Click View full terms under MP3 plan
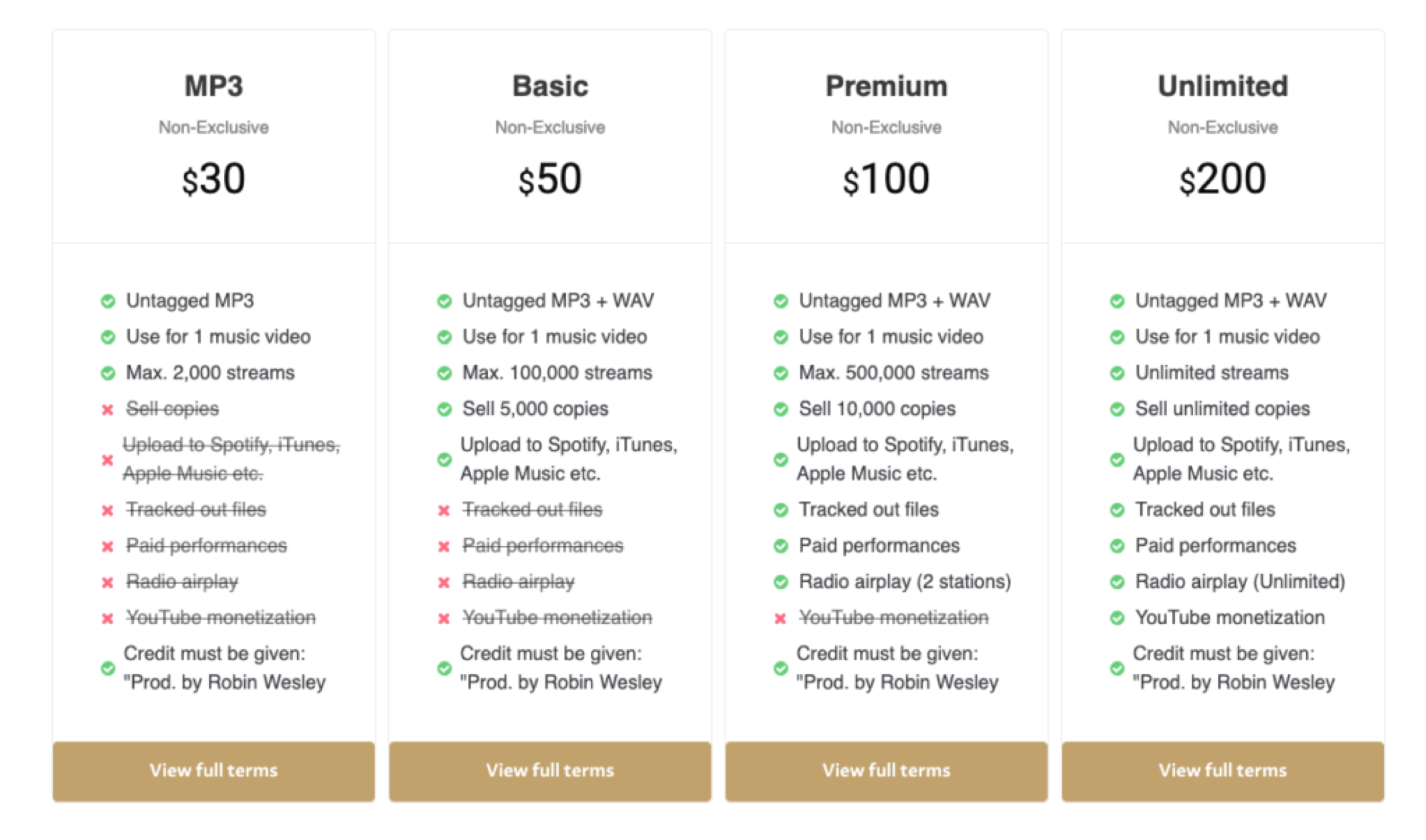The width and height of the screenshot is (1426, 840). (213, 770)
